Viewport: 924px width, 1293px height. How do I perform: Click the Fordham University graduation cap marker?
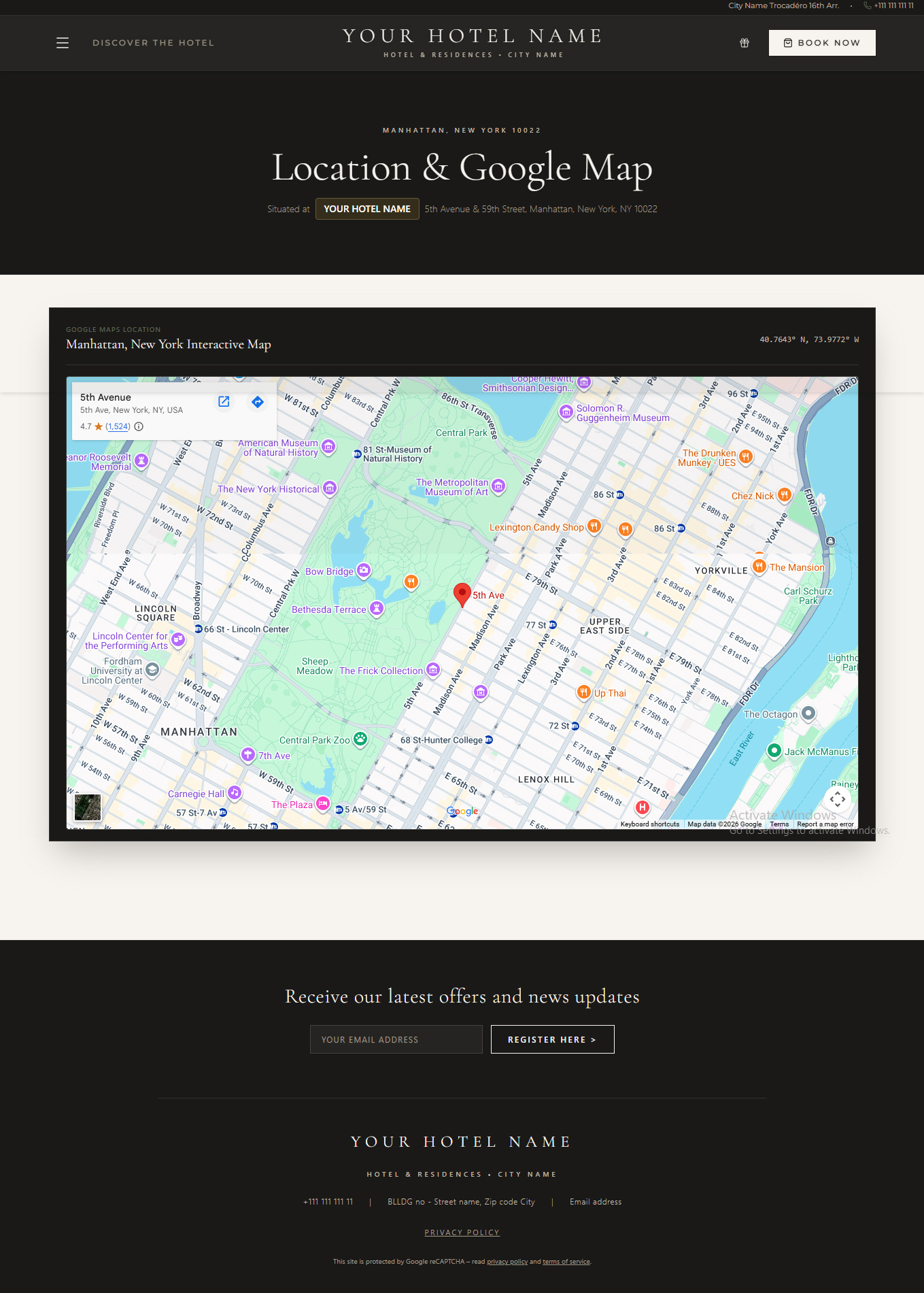click(152, 670)
